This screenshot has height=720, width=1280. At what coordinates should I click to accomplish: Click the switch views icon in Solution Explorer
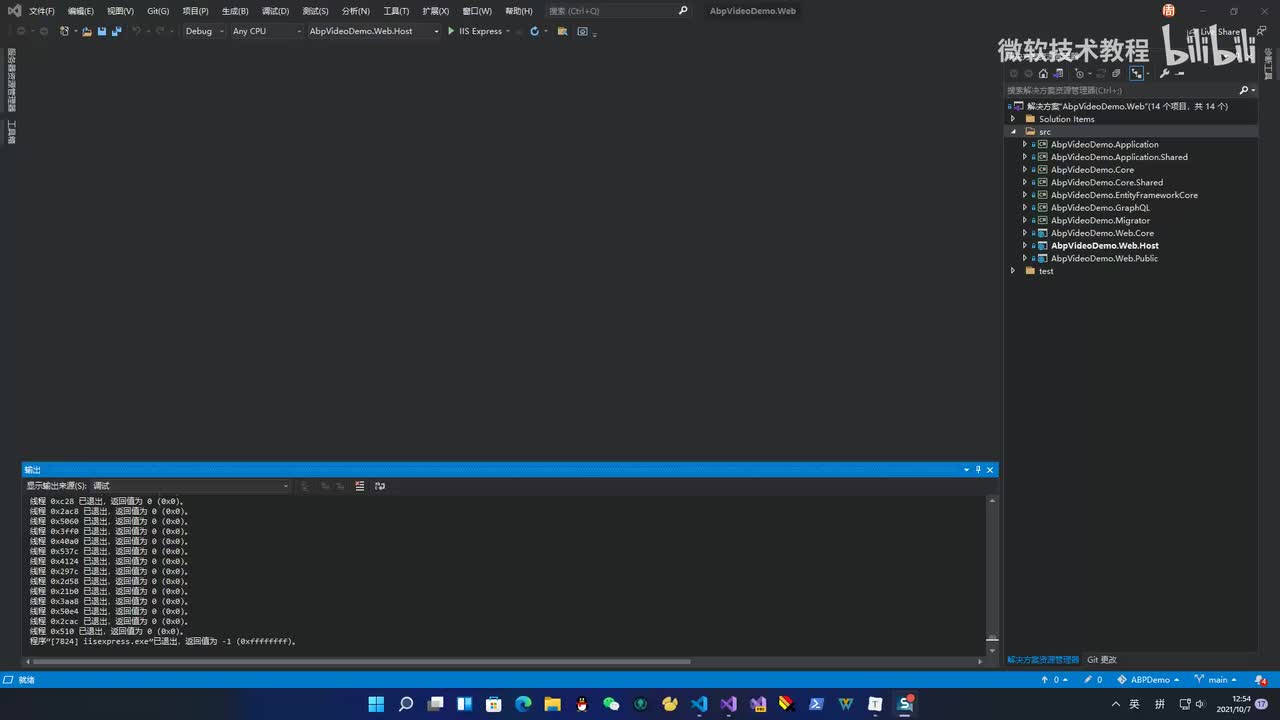pos(1059,73)
